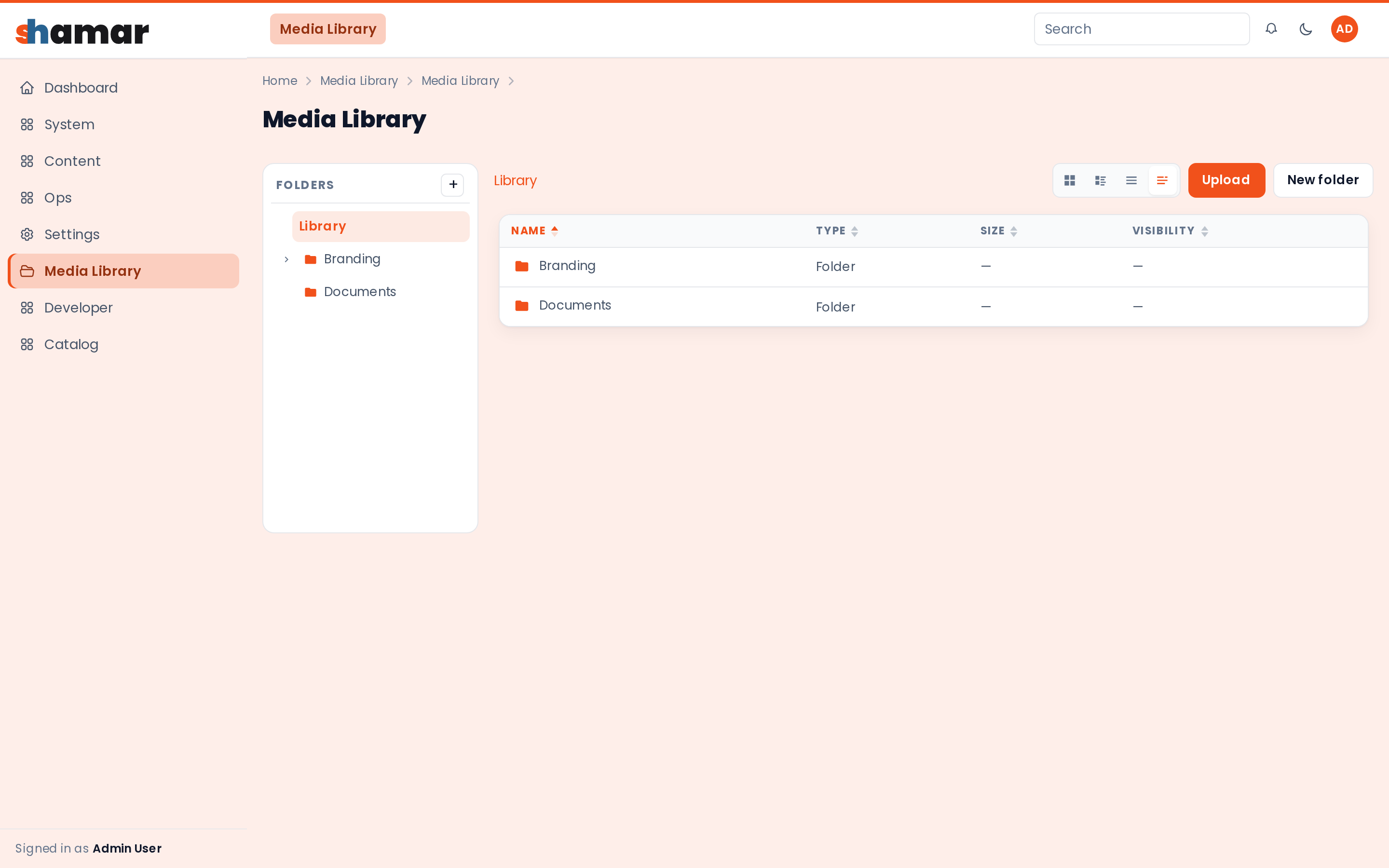The image size is (1389, 868).
Task: Switch to thumbnail list view
Action: coord(1100,180)
